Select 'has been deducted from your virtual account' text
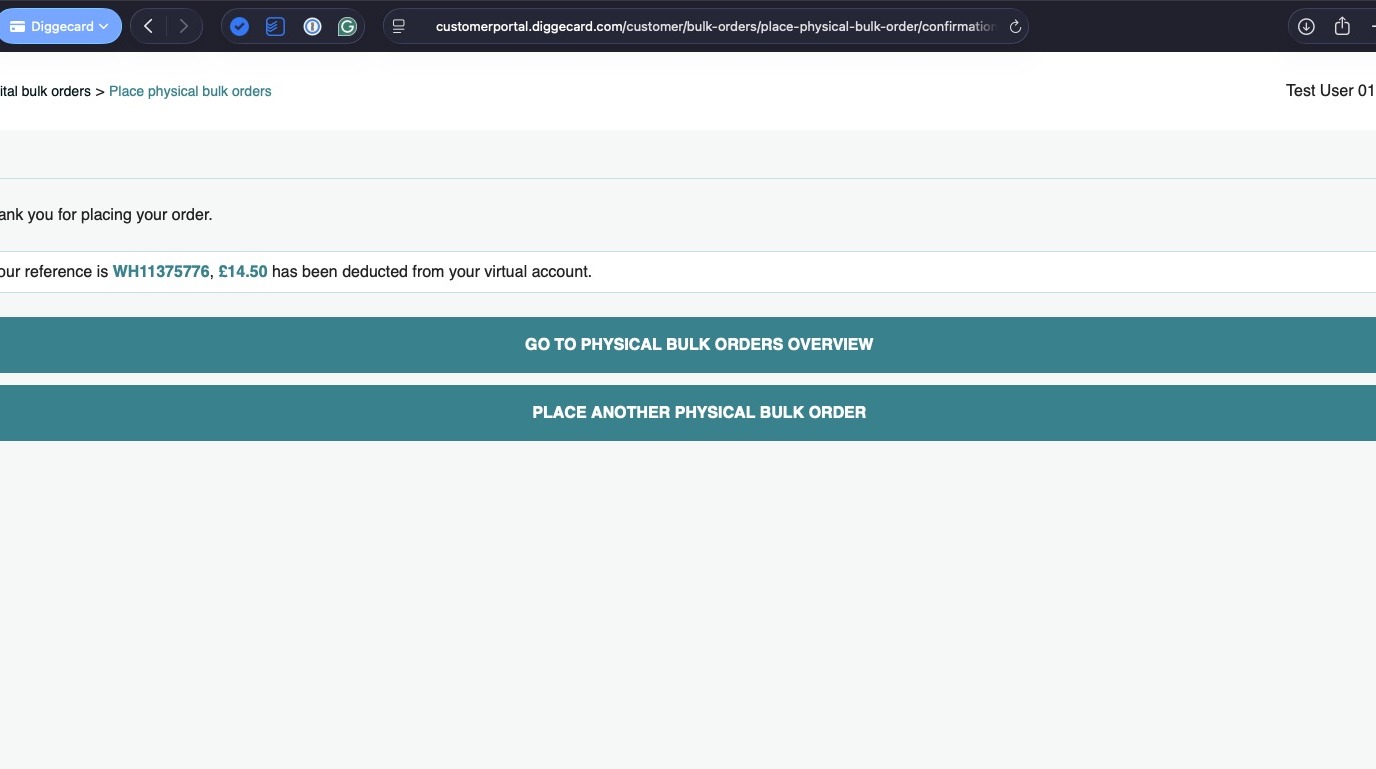The image size is (1376, 769). click(432, 271)
